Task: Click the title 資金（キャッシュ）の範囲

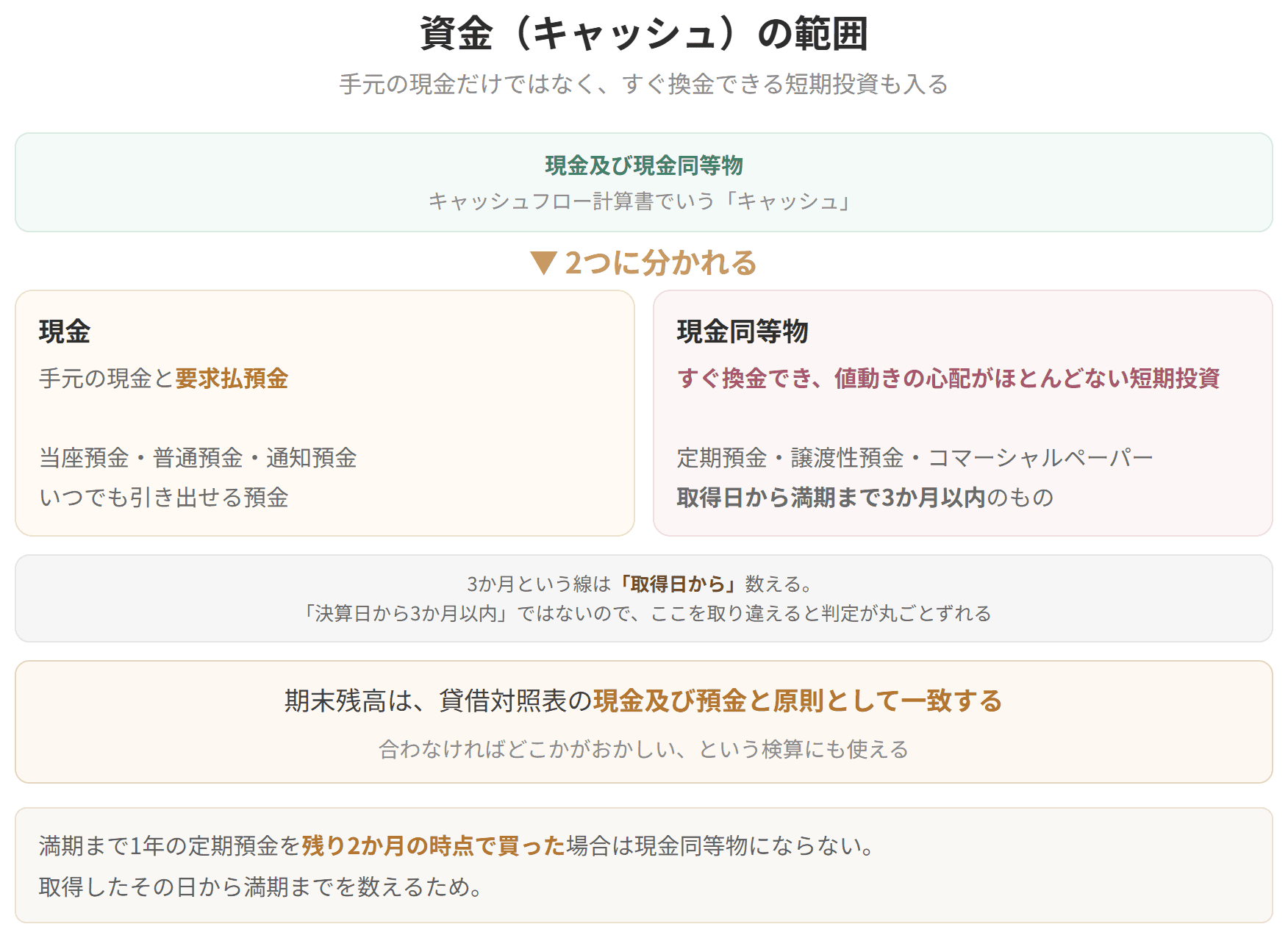Action: (x=644, y=34)
